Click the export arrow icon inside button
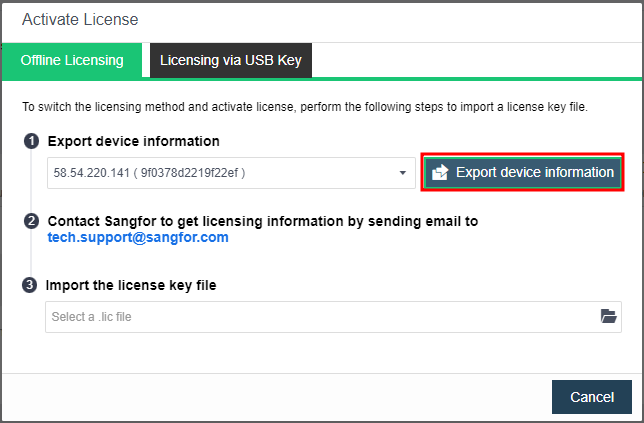644x423 pixels. (440, 172)
